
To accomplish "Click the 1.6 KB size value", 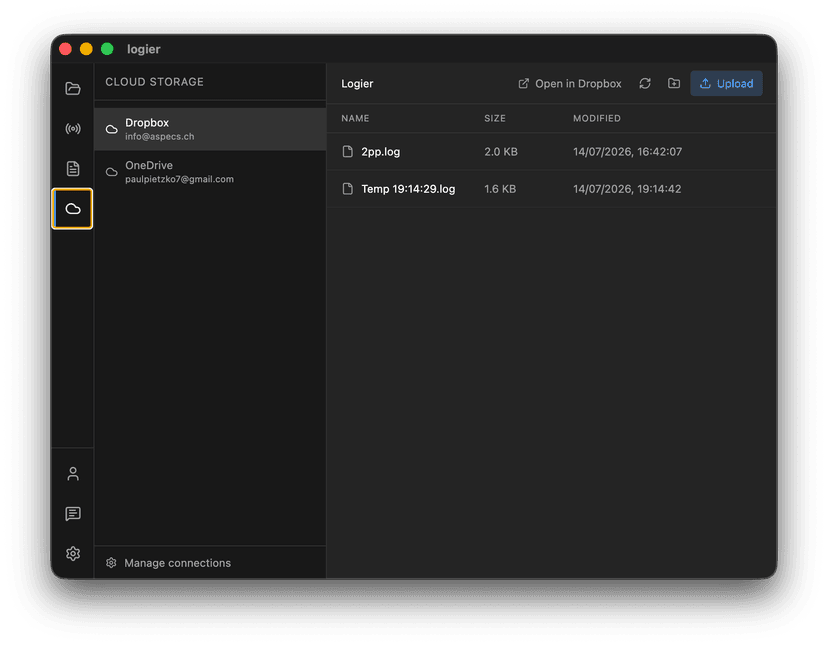I will (x=500, y=189).
